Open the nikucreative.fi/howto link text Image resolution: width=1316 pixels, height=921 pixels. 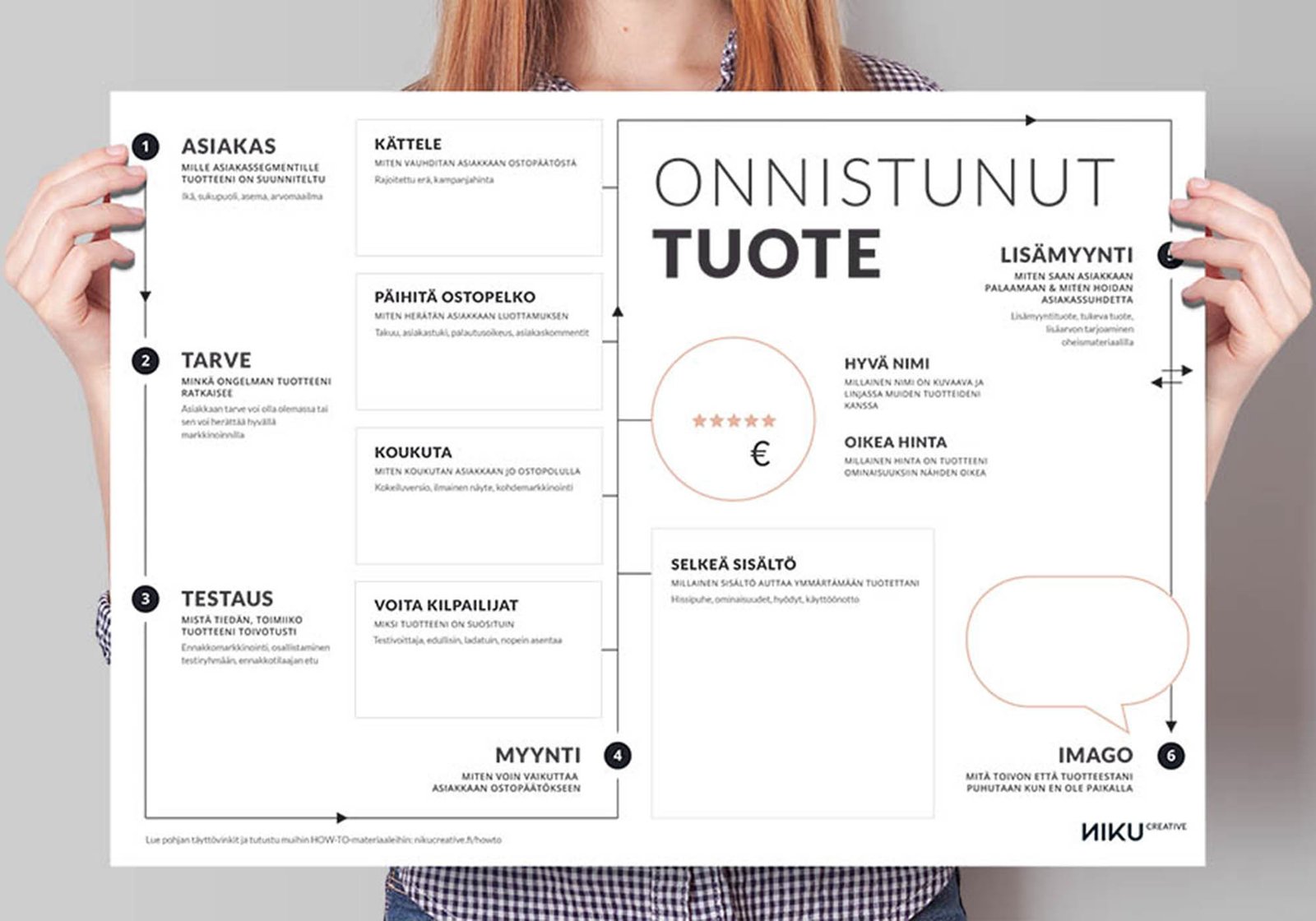pyautogui.click(x=457, y=840)
